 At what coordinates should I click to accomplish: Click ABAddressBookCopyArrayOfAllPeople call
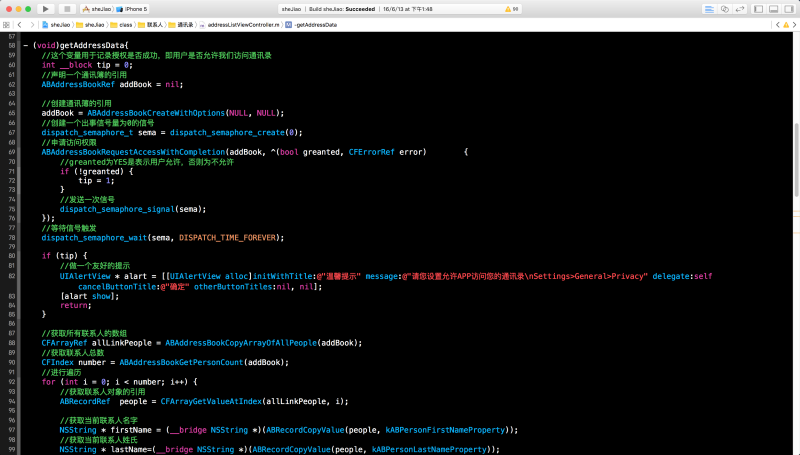tap(241, 343)
